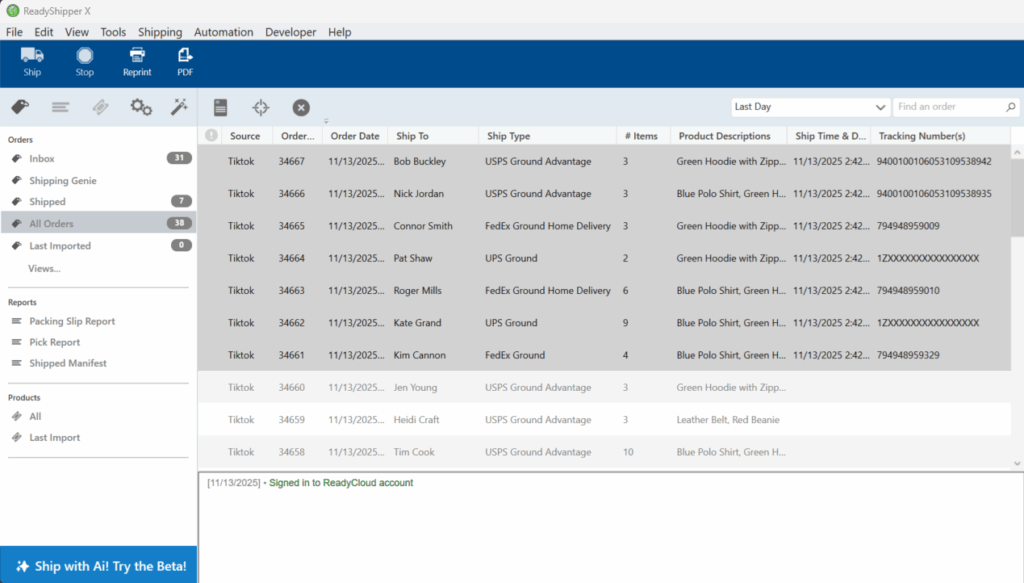The height and width of the screenshot is (583, 1024).
Task: Click the document page toolbar icon
Action: point(220,107)
